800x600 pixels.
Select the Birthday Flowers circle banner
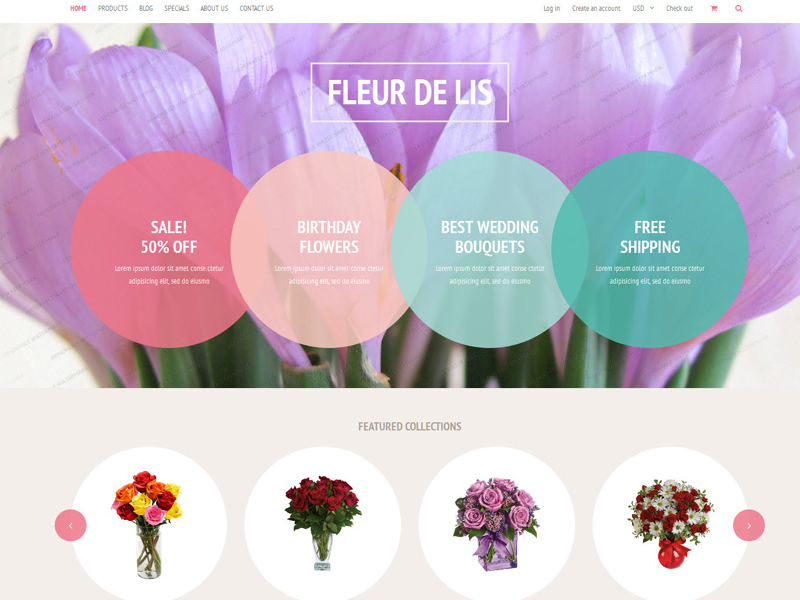click(x=329, y=249)
